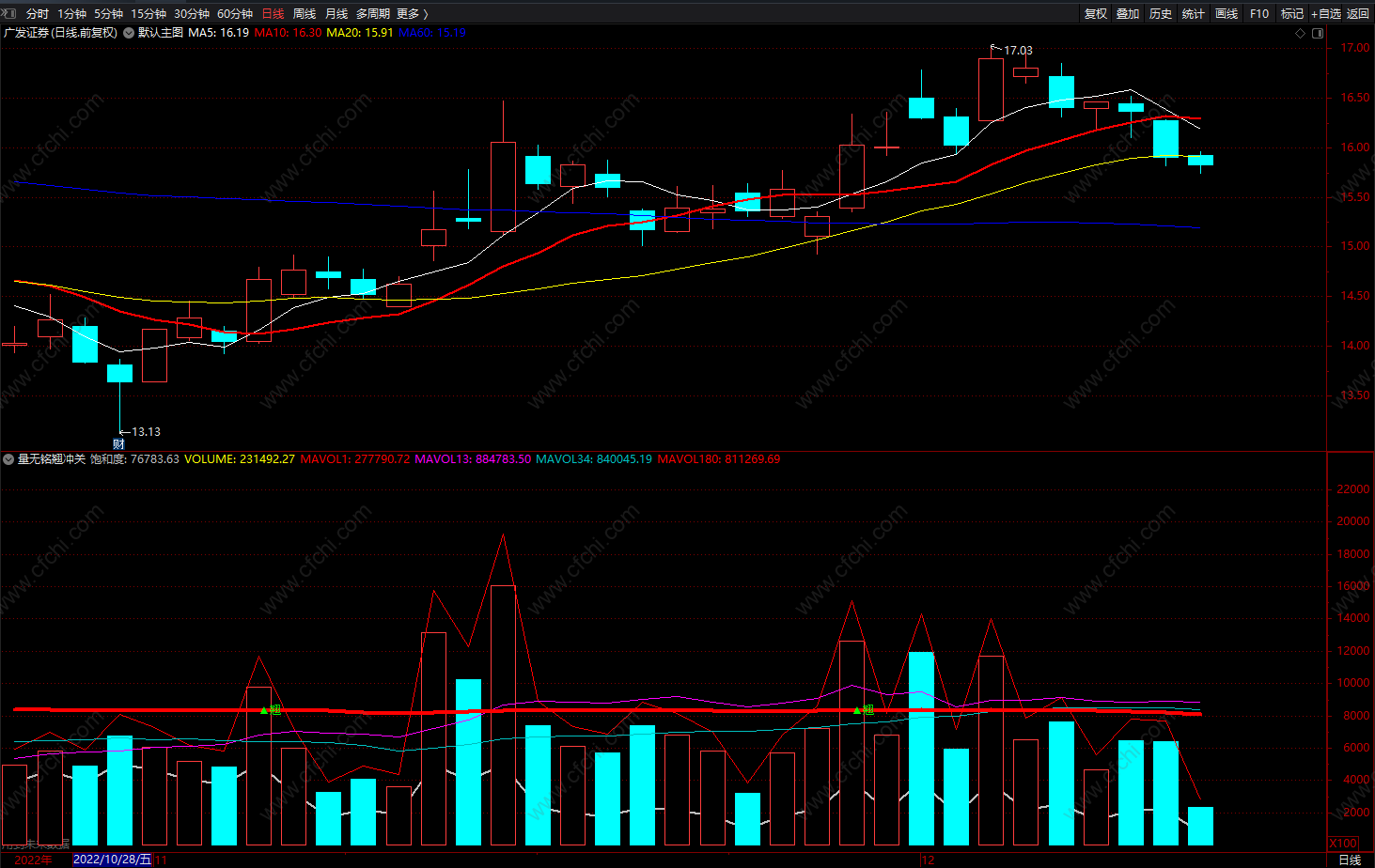Click the 12 month marker on timeline
This screenshot has width=1375, height=868.
click(929, 860)
